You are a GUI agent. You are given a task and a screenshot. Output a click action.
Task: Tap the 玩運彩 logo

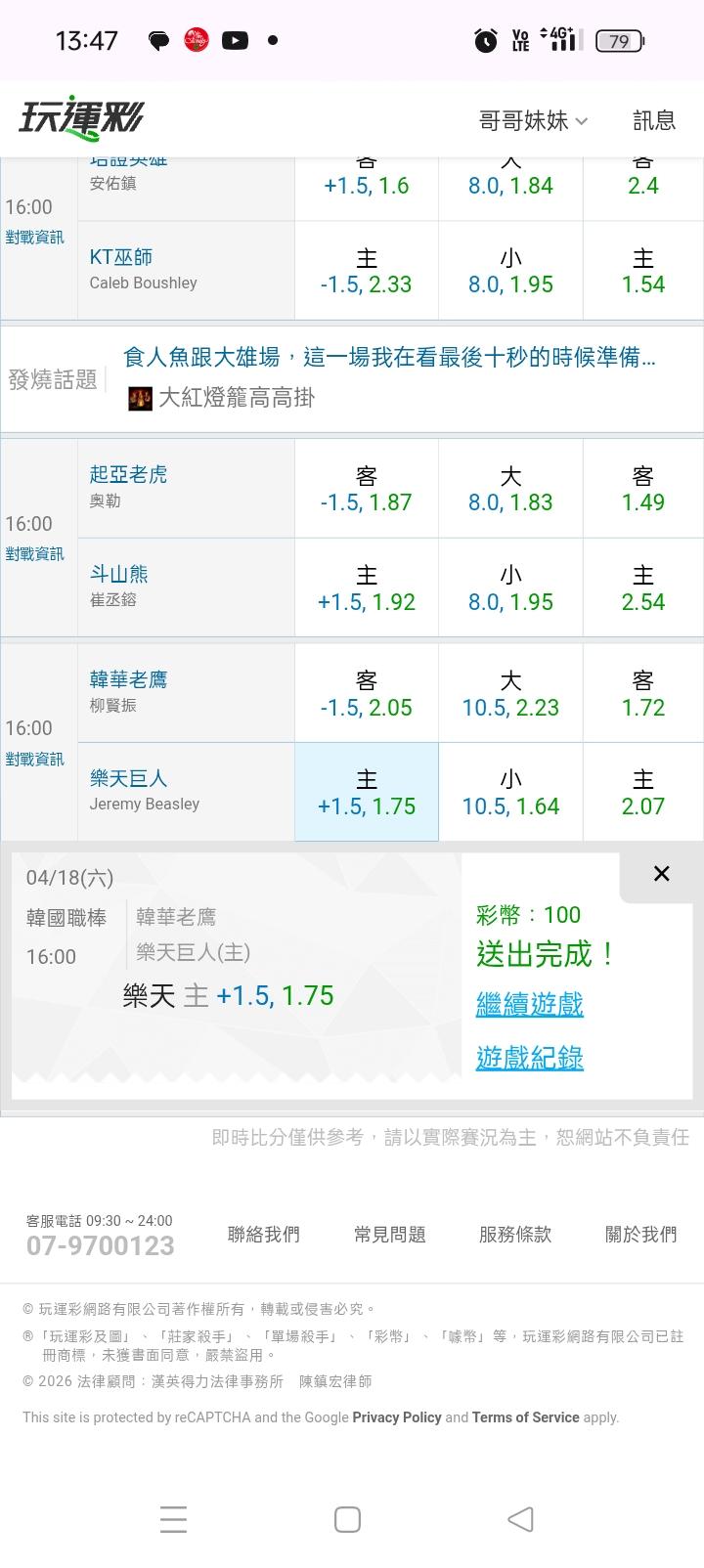tap(81, 118)
